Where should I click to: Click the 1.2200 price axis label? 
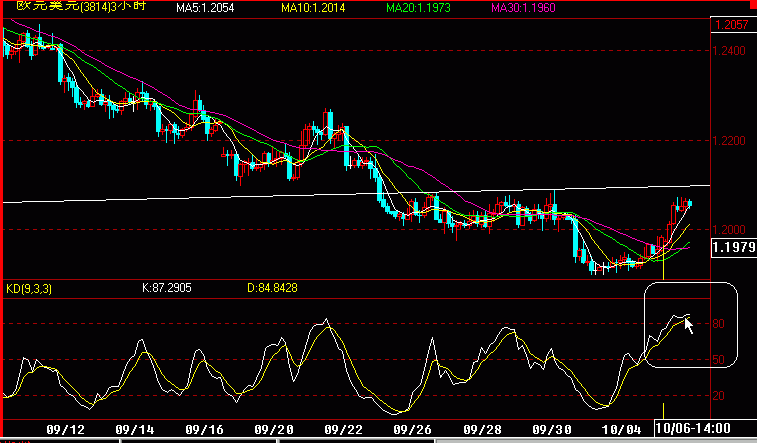729,141
